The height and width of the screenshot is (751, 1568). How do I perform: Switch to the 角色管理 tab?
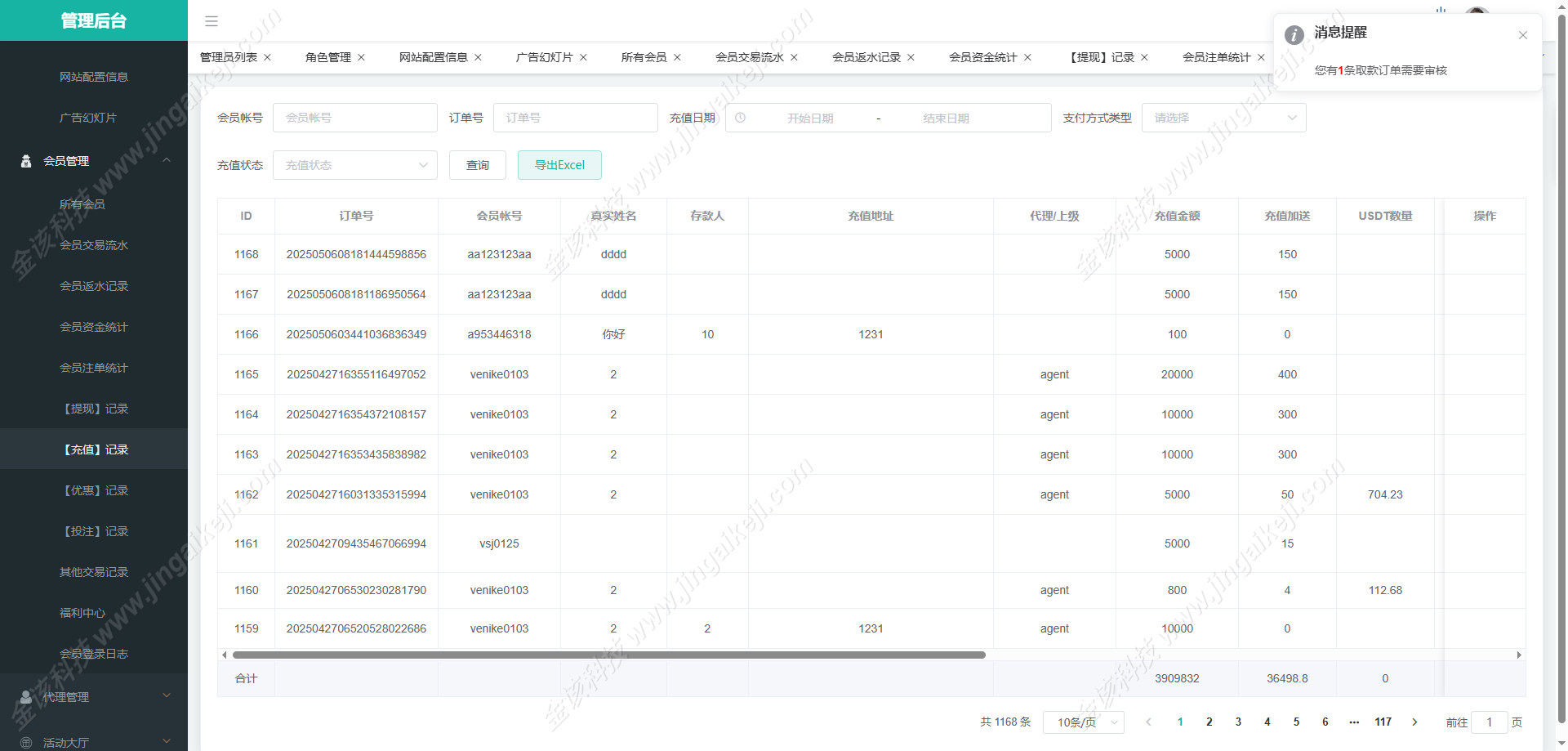click(x=328, y=57)
